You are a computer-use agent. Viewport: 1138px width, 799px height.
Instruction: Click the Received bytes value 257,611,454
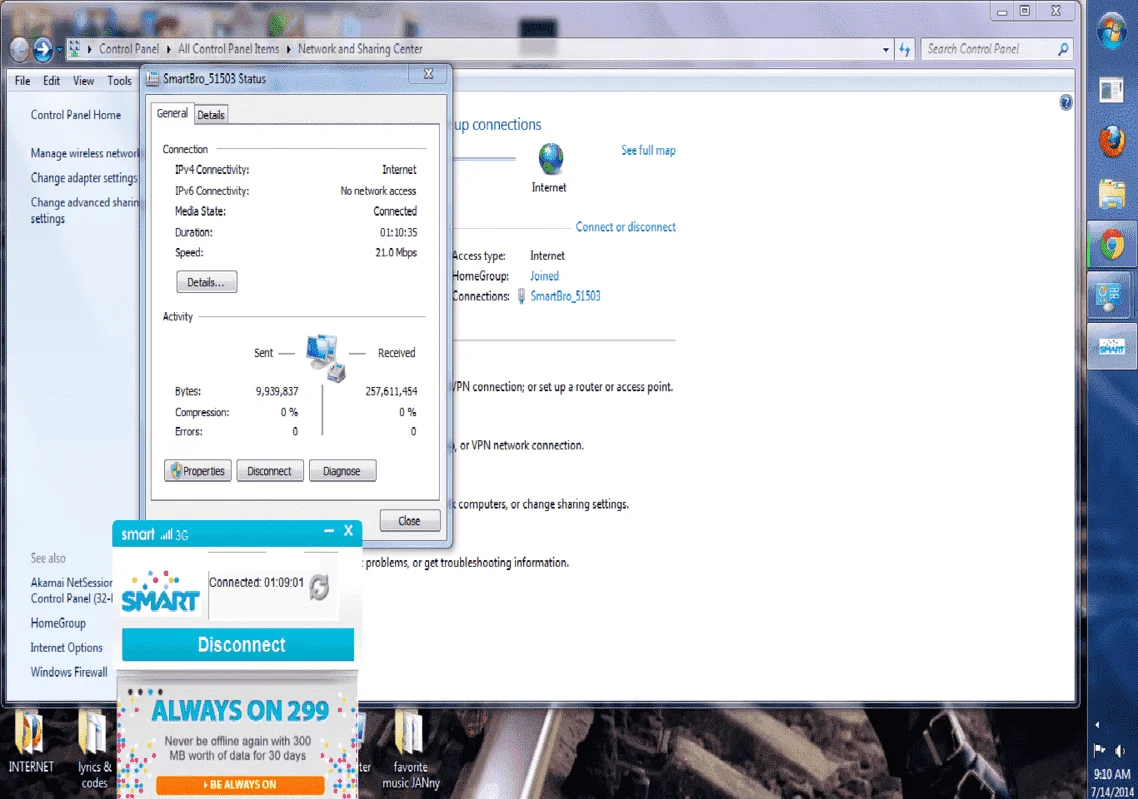[x=391, y=391]
